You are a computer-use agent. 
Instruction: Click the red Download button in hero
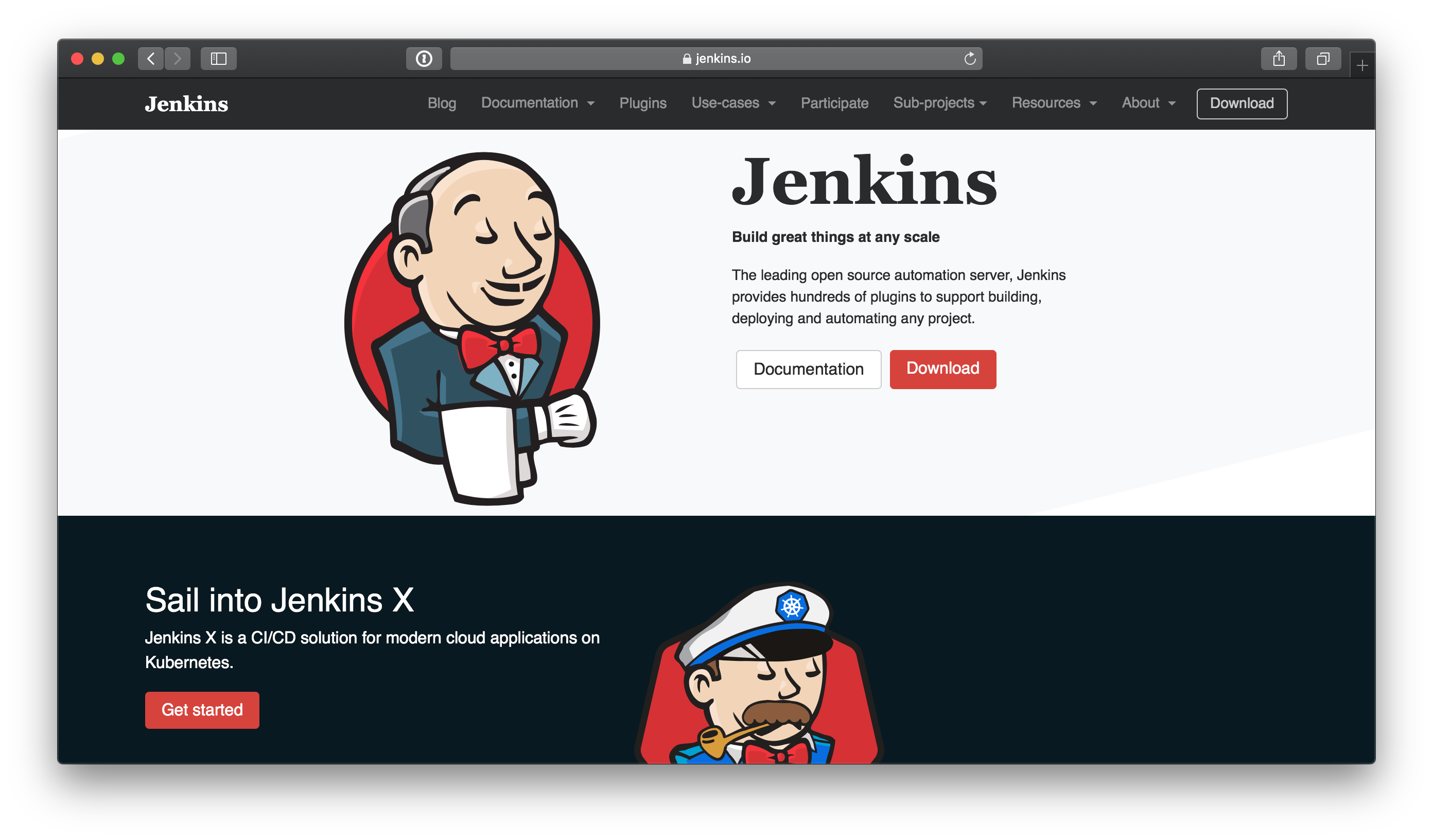click(942, 369)
